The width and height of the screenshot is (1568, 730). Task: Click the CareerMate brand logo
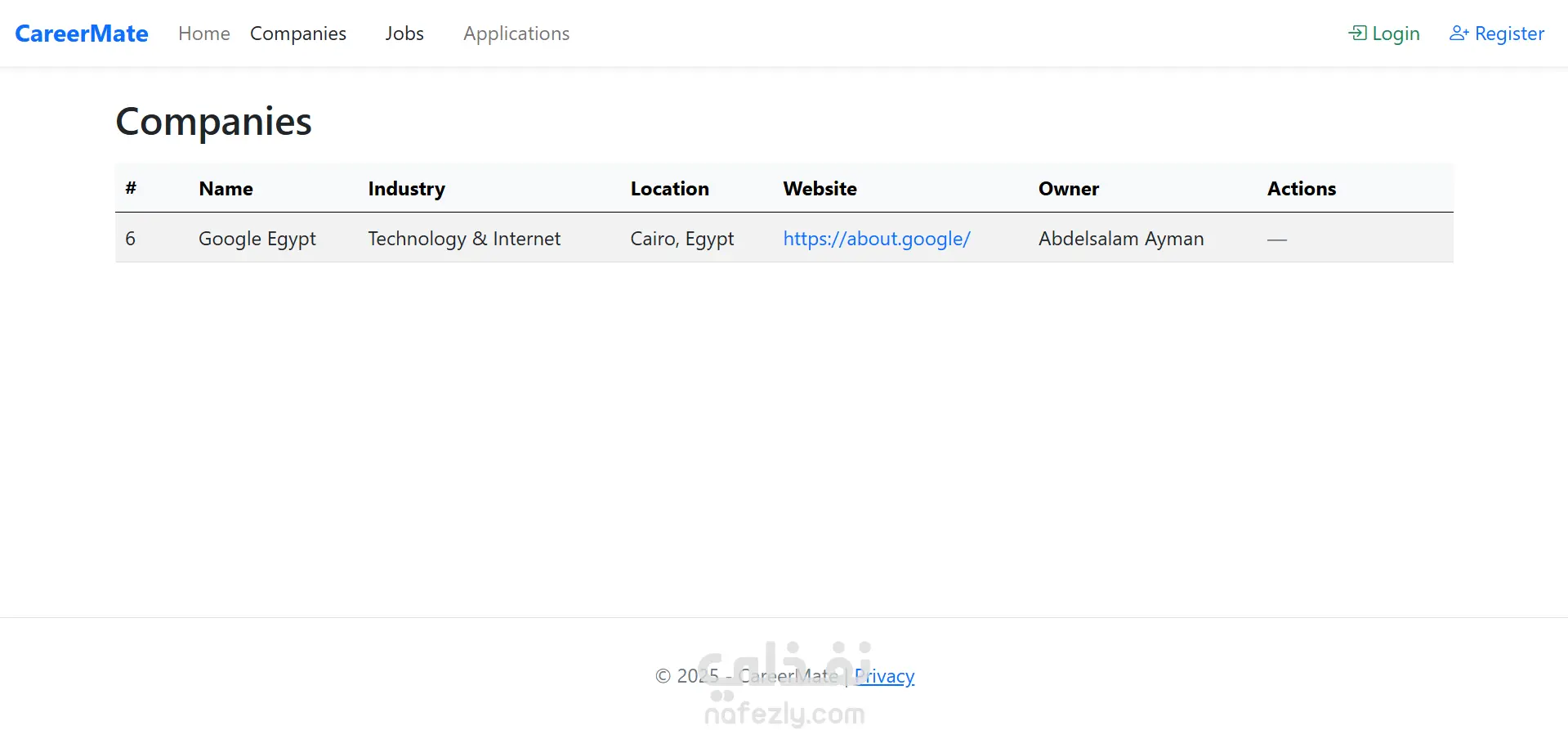82,34
